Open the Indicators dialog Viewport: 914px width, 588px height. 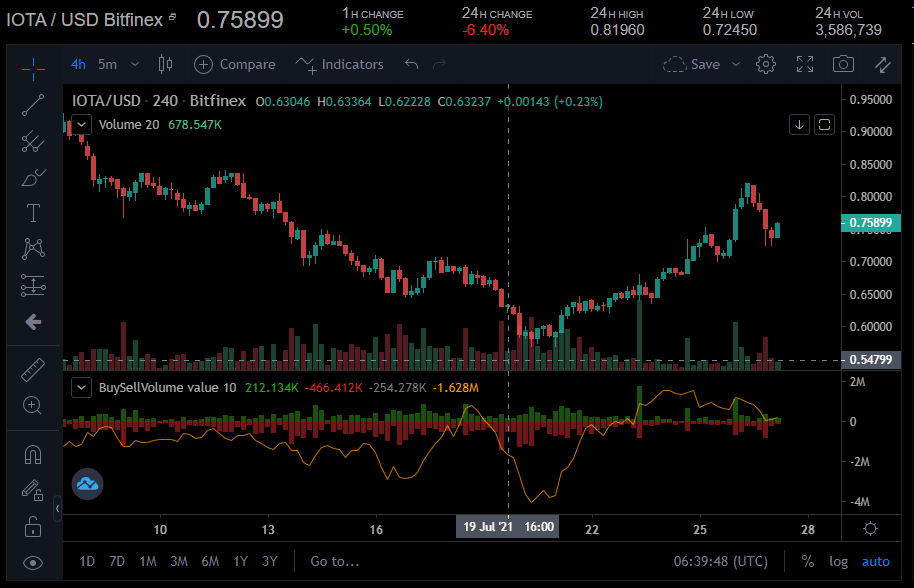click(340, 64)
